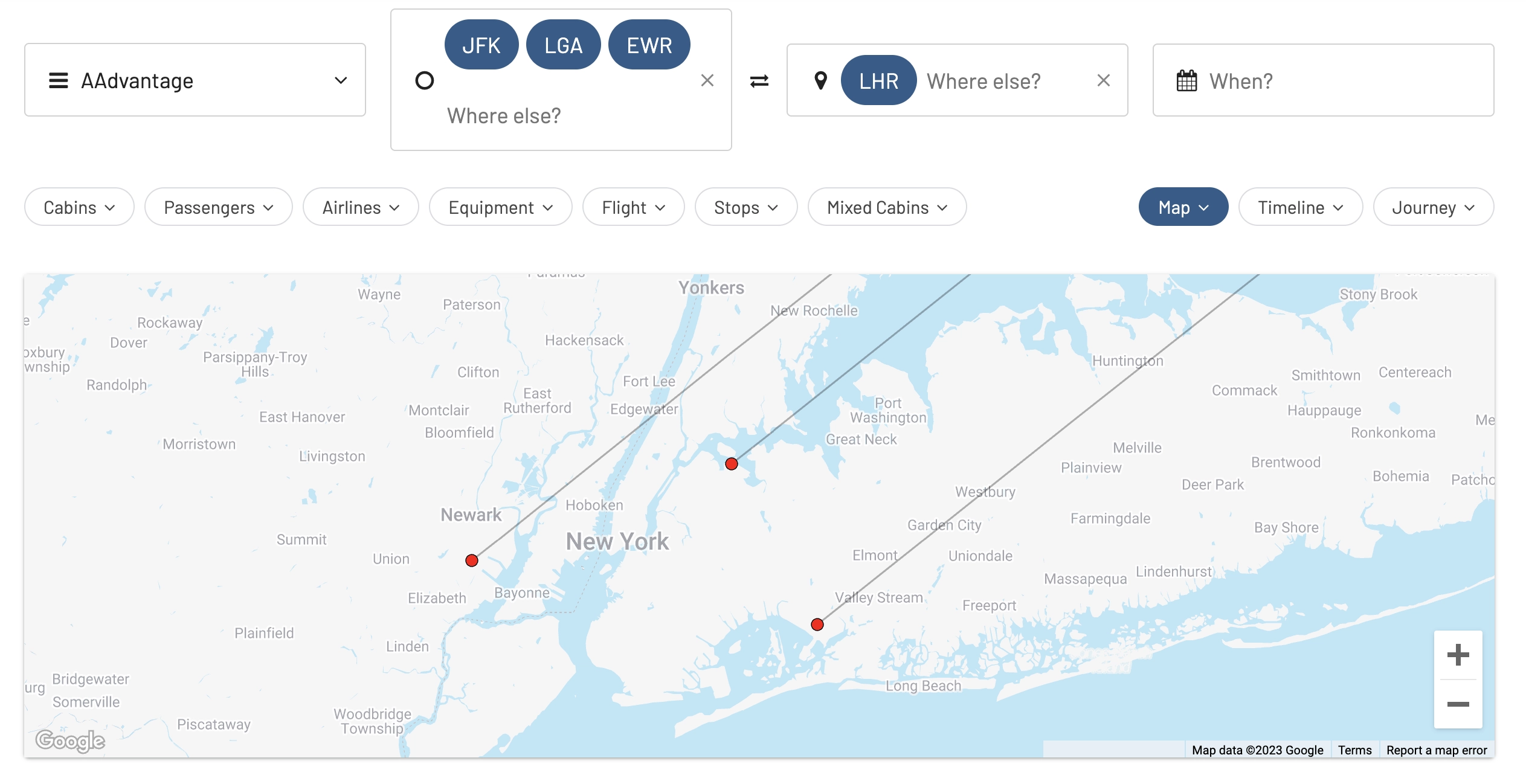This screenshot has height=784, width=1526.
Task: Remove the JFK origin airport chip
Action: (481, 45)
